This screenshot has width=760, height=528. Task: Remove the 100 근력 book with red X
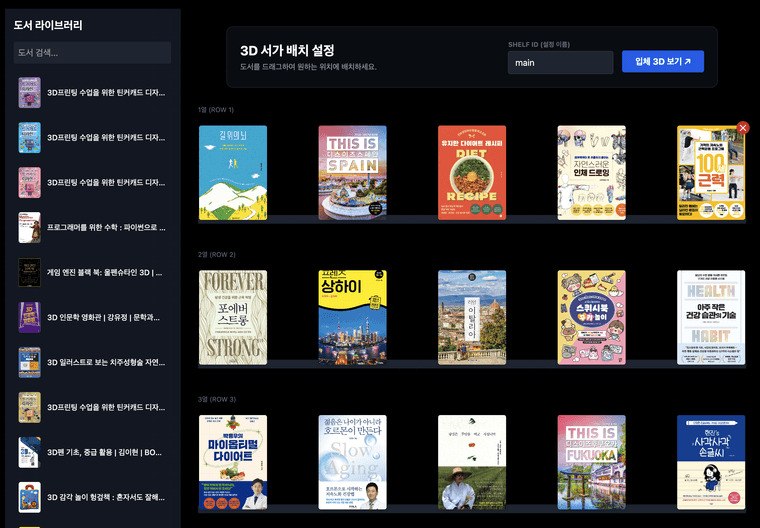pos(742,128)
